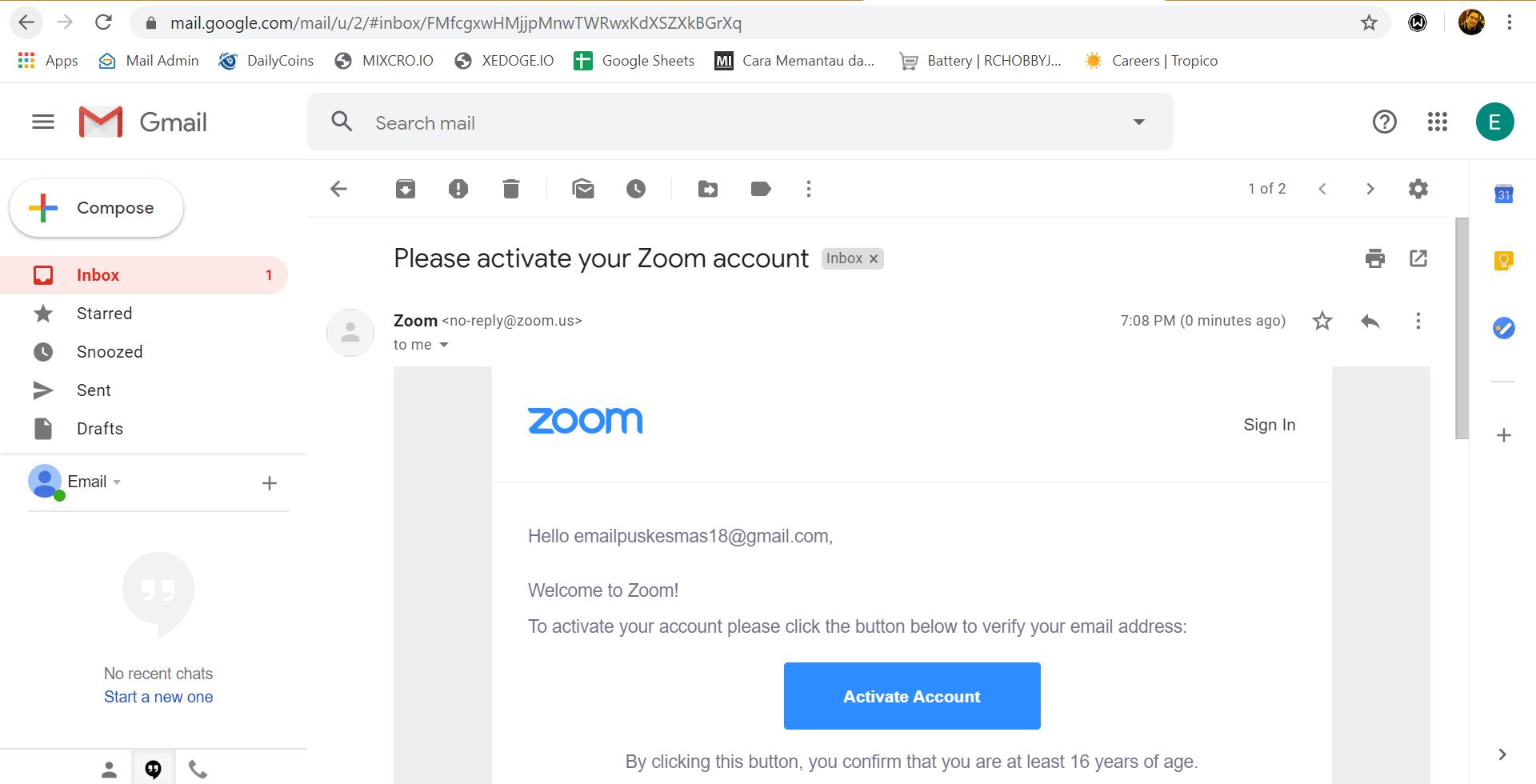Open the message in a new window

pos(1418,258)
